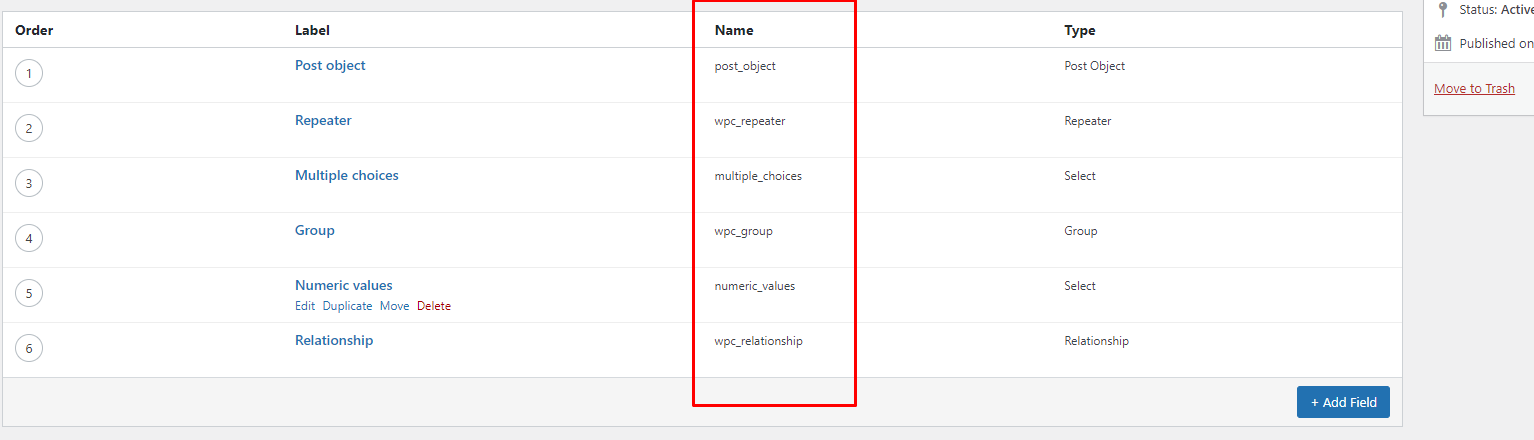Screen dimensions: 1534x440
Task: Open the Post object field
Action: click(330, 65)
